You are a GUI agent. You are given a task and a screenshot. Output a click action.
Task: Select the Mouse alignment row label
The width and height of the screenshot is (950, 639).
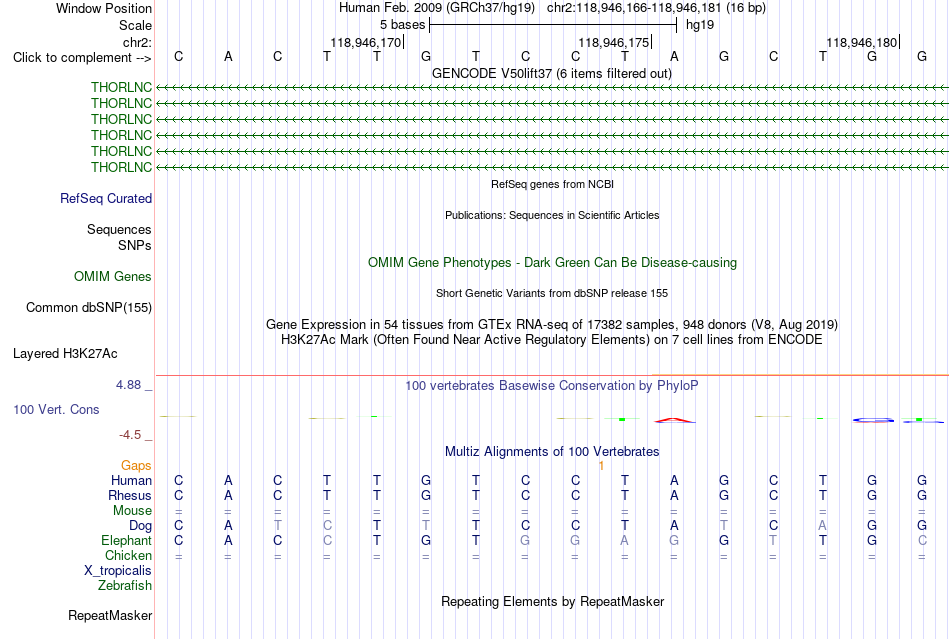pos(132,511)
